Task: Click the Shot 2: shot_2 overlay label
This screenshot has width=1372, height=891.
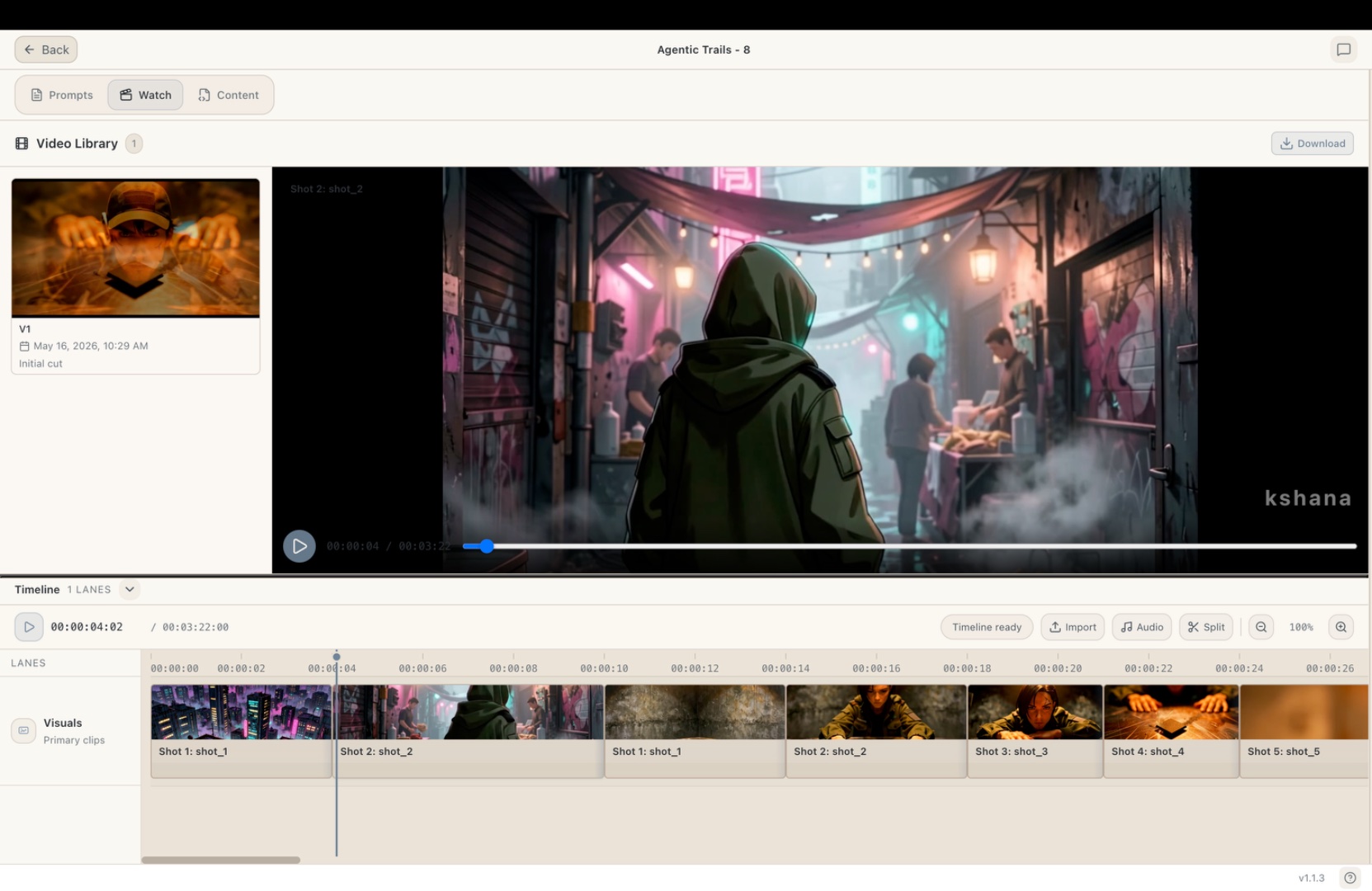Action: pyautogui.click(x=327, y=189)
